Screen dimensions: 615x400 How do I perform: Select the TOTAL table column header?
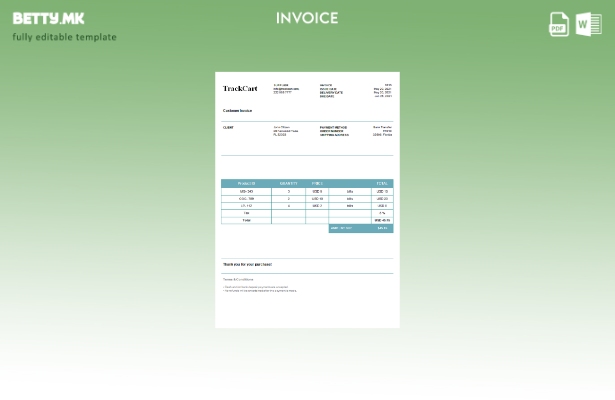(382, 183)
